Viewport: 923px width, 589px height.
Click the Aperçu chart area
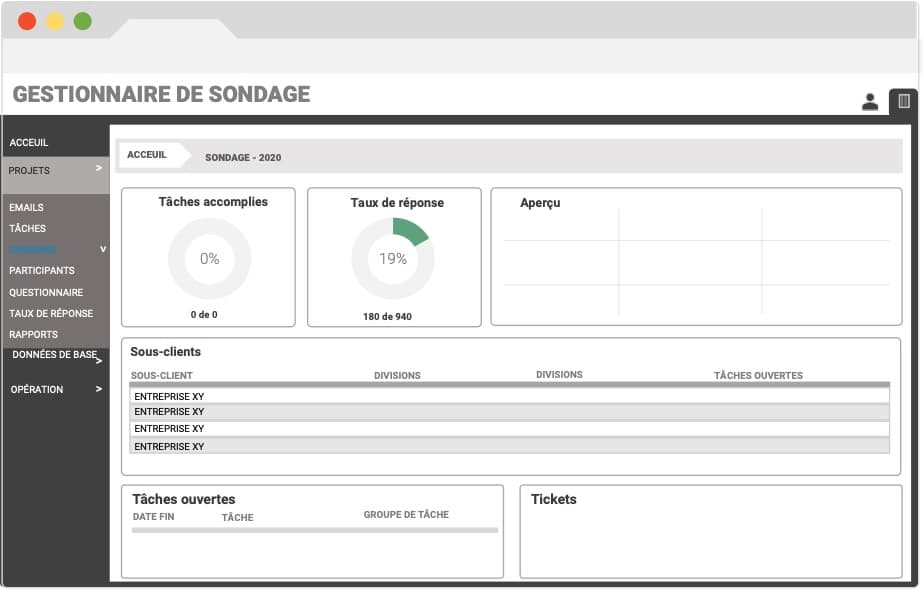(696, 262)
